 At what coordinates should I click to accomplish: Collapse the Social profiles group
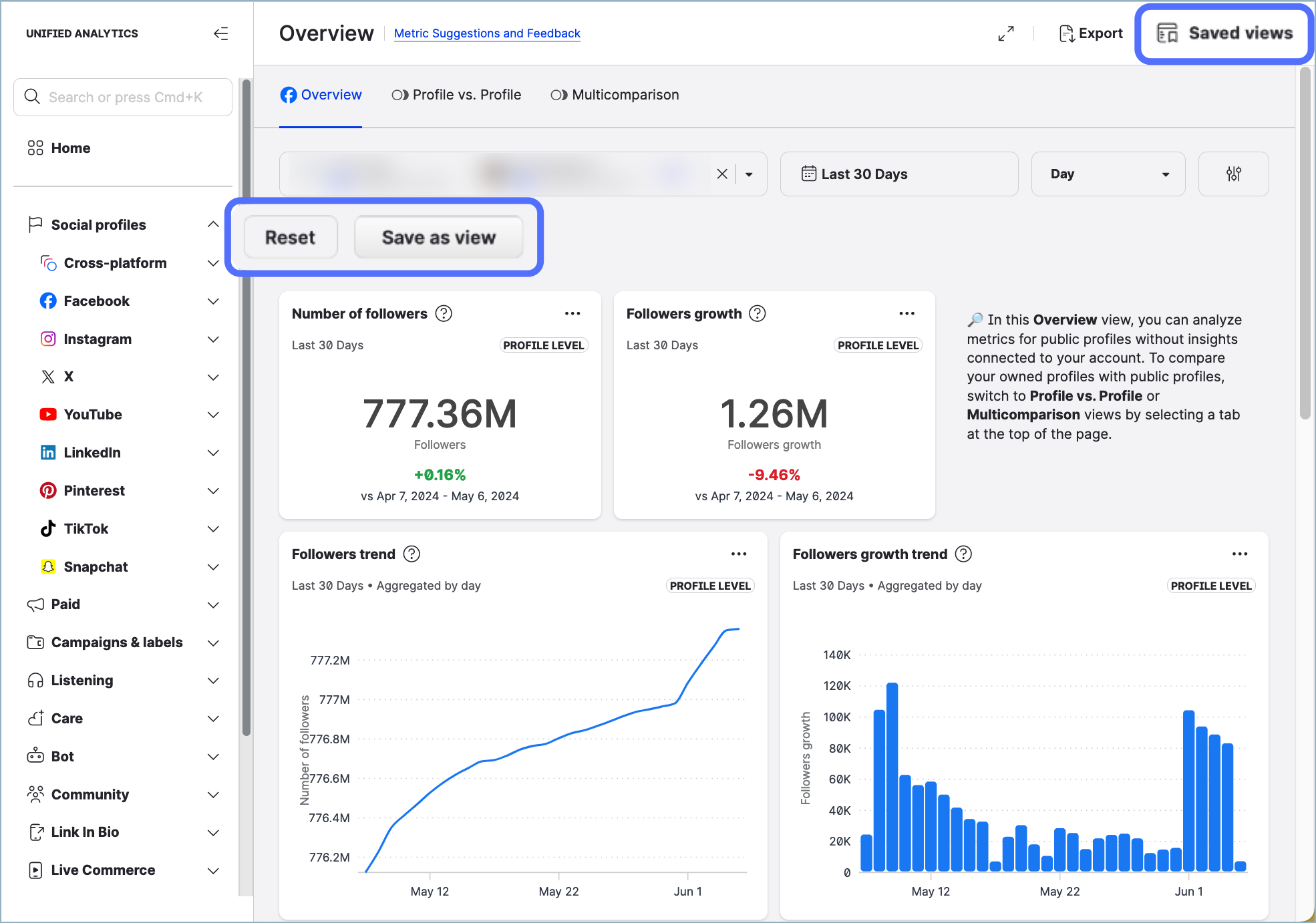[212, 225]
